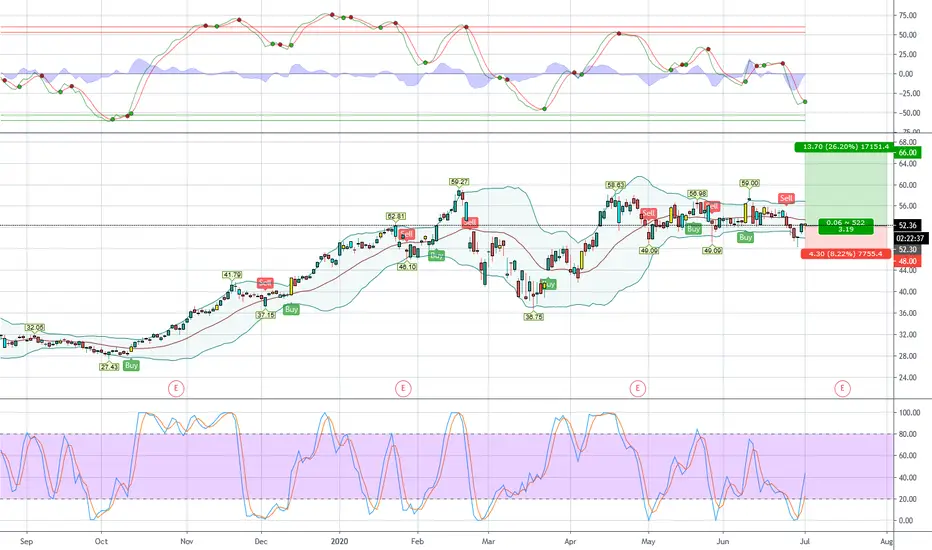Select the Buy signal below the 27.43 low
This screenshot has height=550, width=932.
pos(131,365)
